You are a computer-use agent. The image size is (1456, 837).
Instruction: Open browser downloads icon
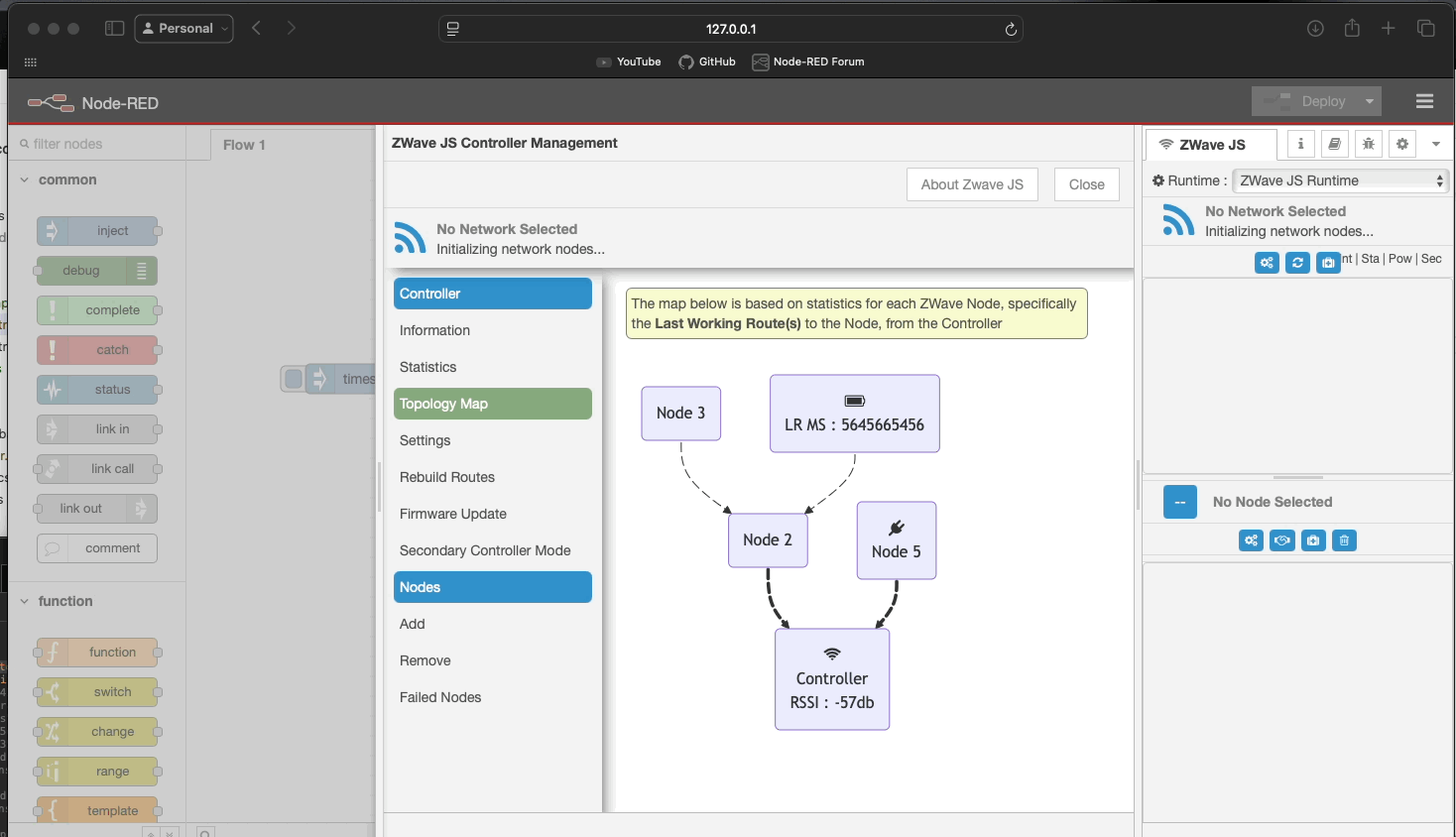[x=1315, y=29]
